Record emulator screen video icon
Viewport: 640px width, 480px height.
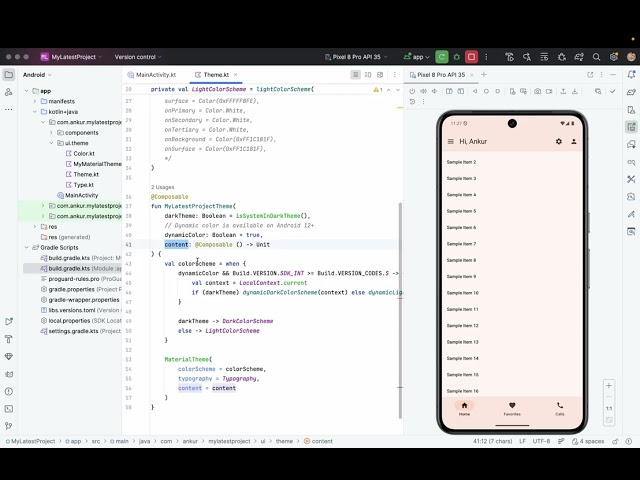[549, 91]
